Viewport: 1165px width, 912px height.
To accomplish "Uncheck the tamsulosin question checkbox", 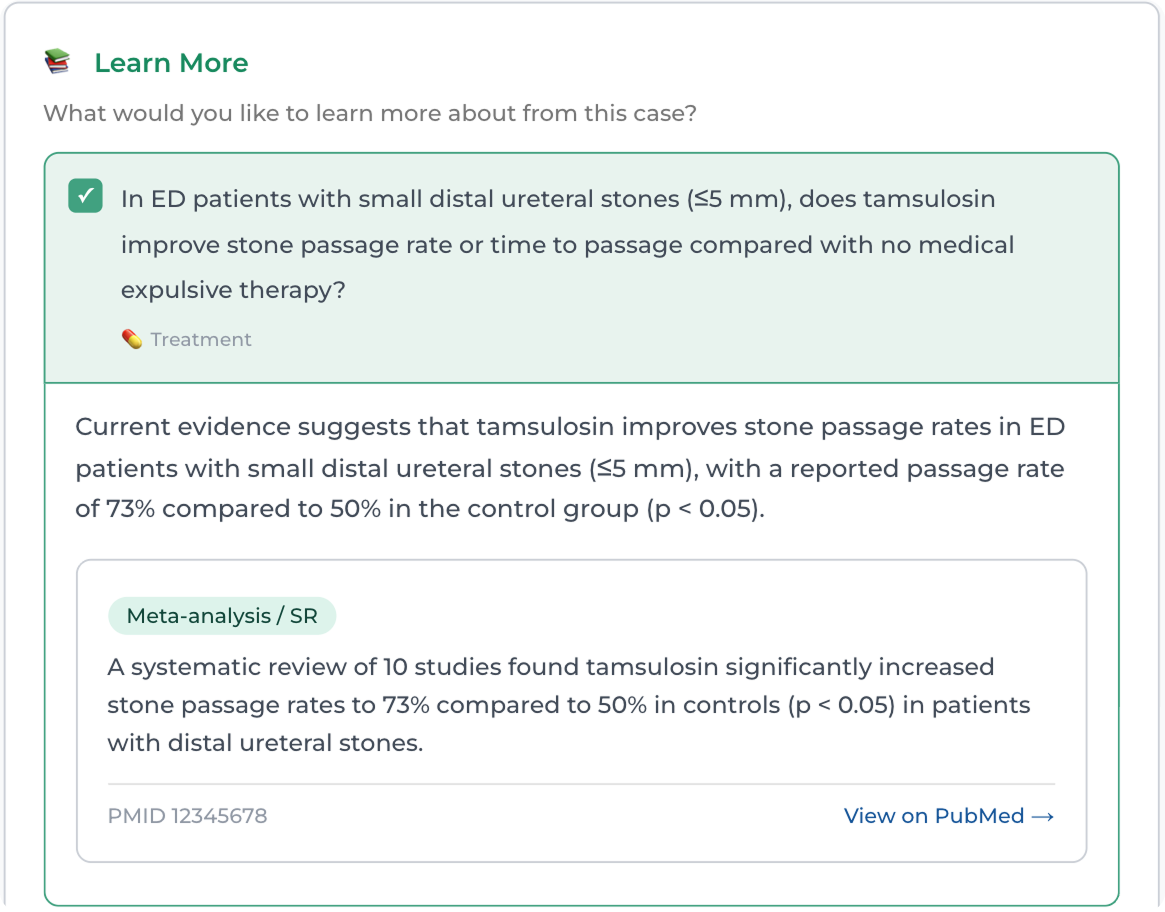I will [x=85, y=196].
